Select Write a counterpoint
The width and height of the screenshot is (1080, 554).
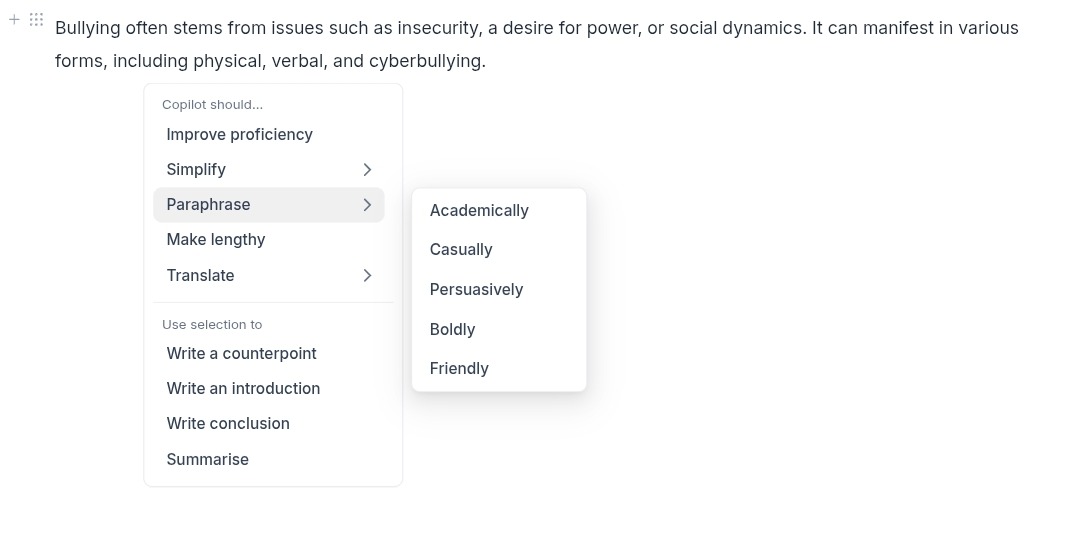click(x=269, y=353)
